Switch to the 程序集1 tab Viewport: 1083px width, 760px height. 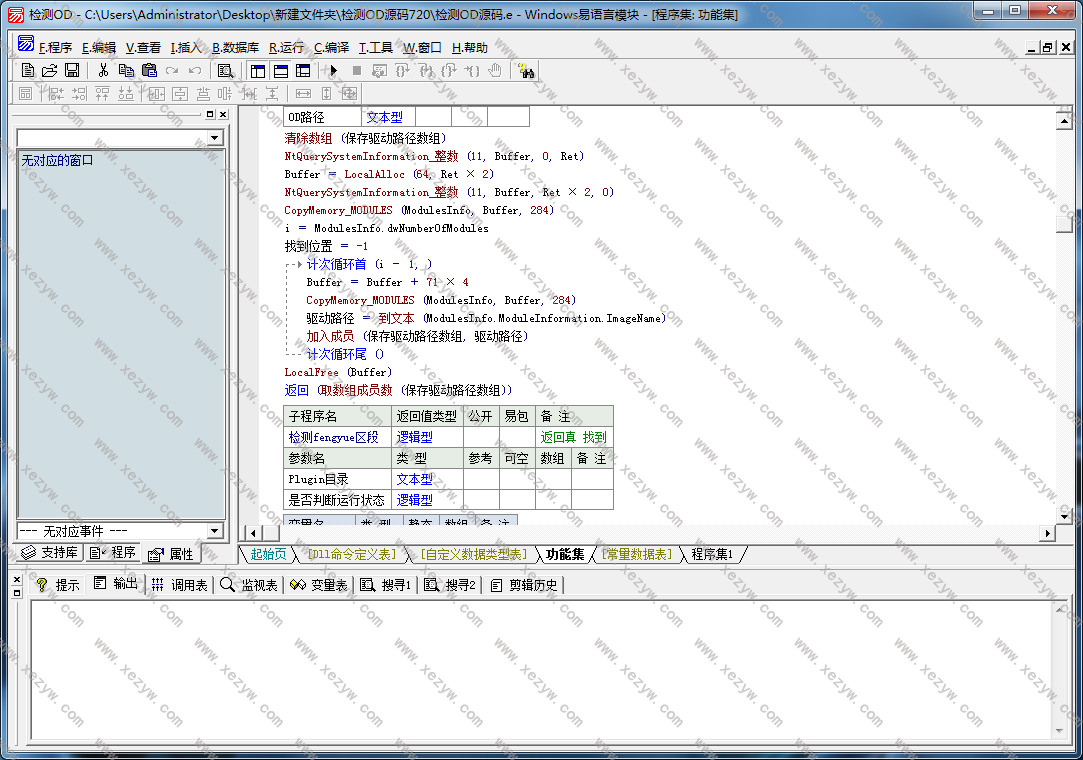pyautogui.click(x=712, y=554)
